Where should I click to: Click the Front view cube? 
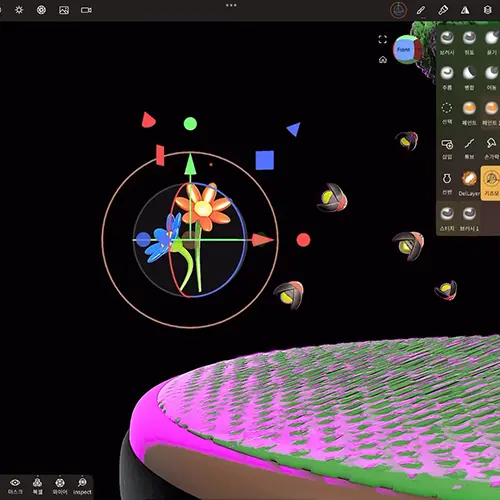[406, 50]
